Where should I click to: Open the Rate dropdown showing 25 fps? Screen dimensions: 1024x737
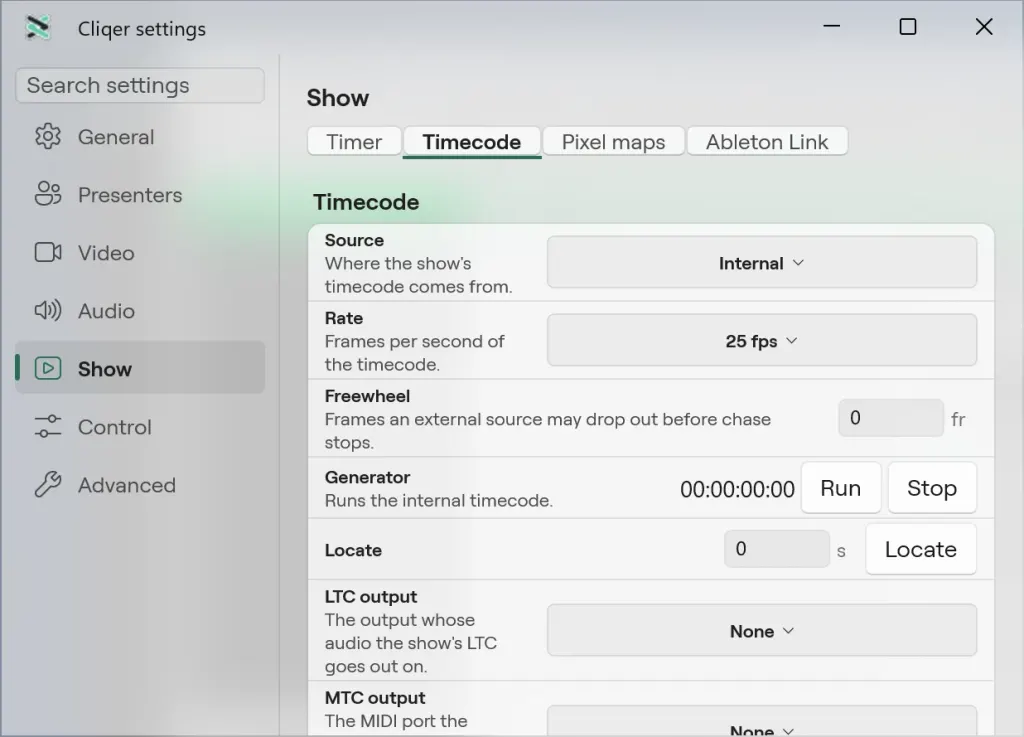(761, 340)
